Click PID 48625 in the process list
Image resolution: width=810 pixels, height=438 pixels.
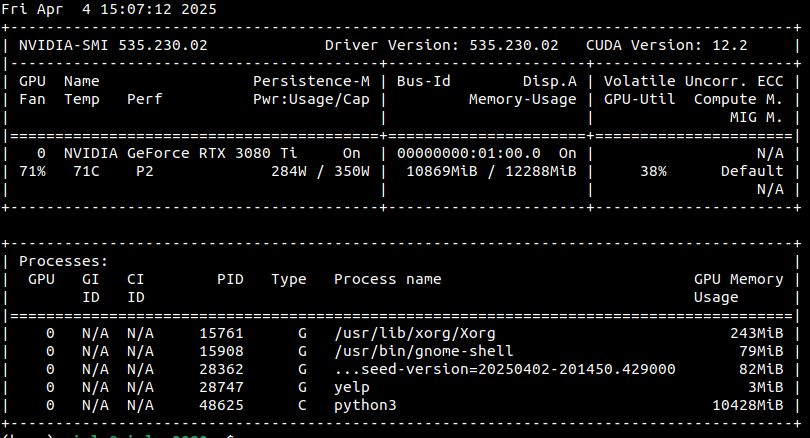[x=221, y=405]
